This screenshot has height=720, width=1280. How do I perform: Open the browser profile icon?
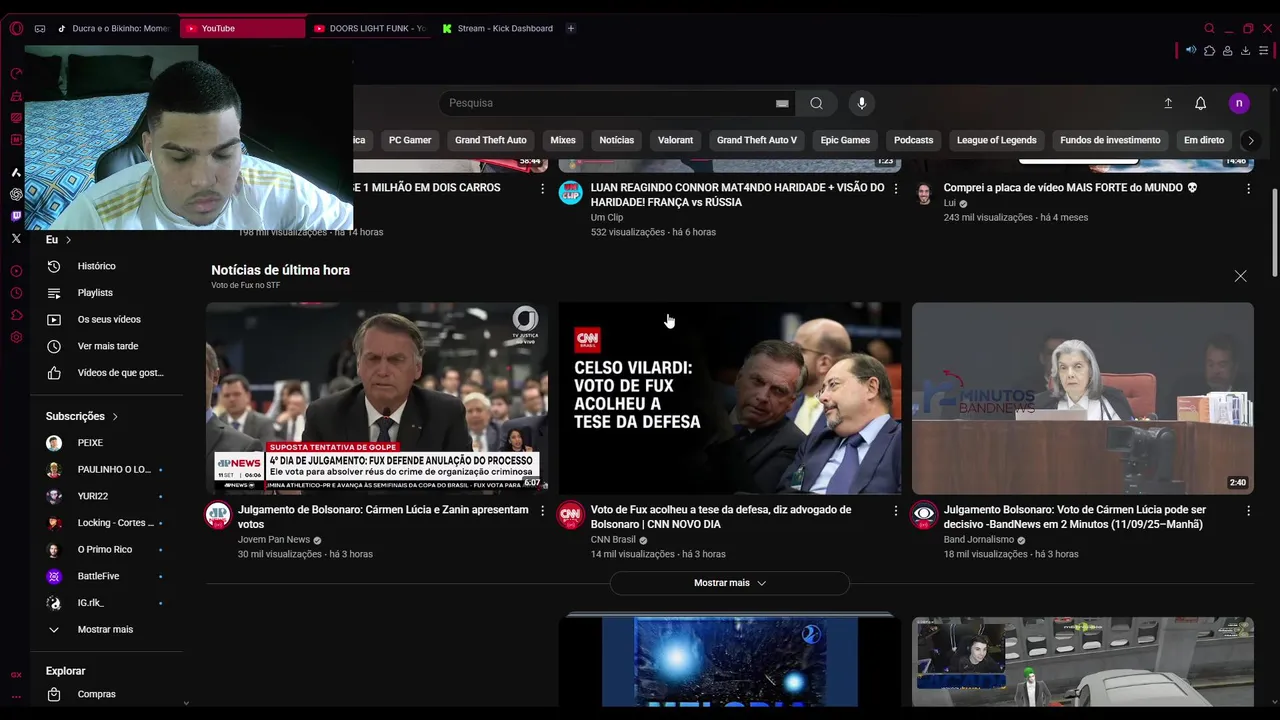1227,50
